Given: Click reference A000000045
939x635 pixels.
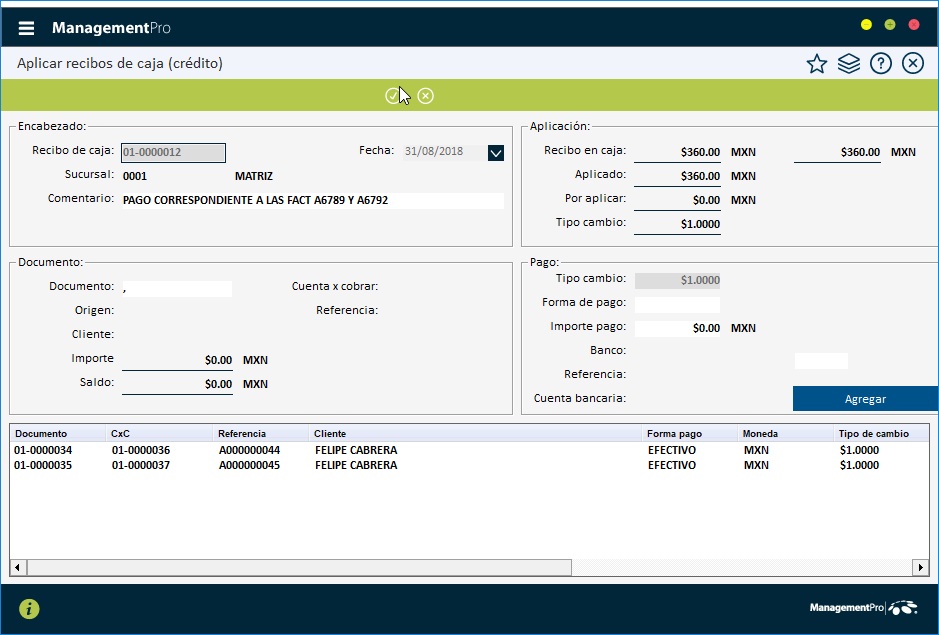Looking at the screenshot, I should click(249, 465).
